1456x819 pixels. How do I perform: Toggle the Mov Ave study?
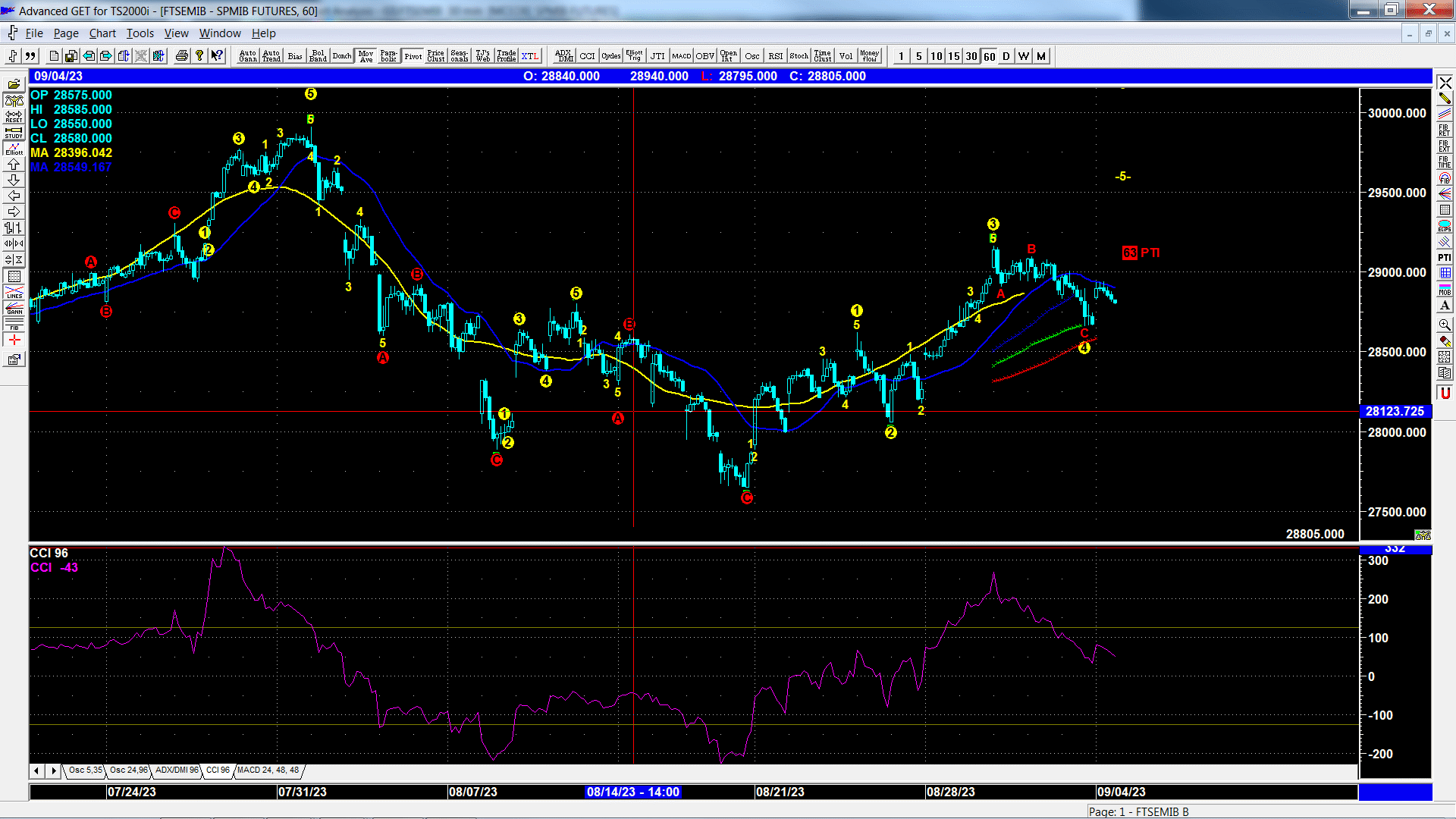[x=366, y=56]
